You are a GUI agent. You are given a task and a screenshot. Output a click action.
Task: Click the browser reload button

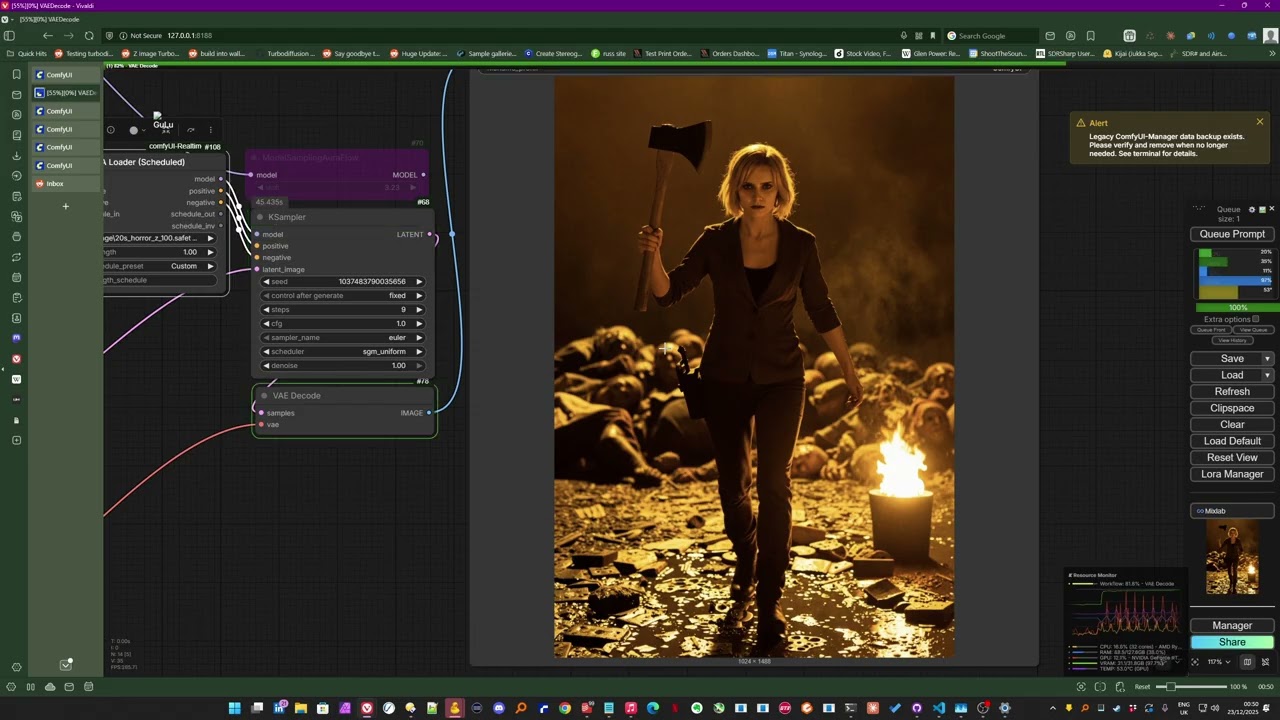(x=89, y=36)
